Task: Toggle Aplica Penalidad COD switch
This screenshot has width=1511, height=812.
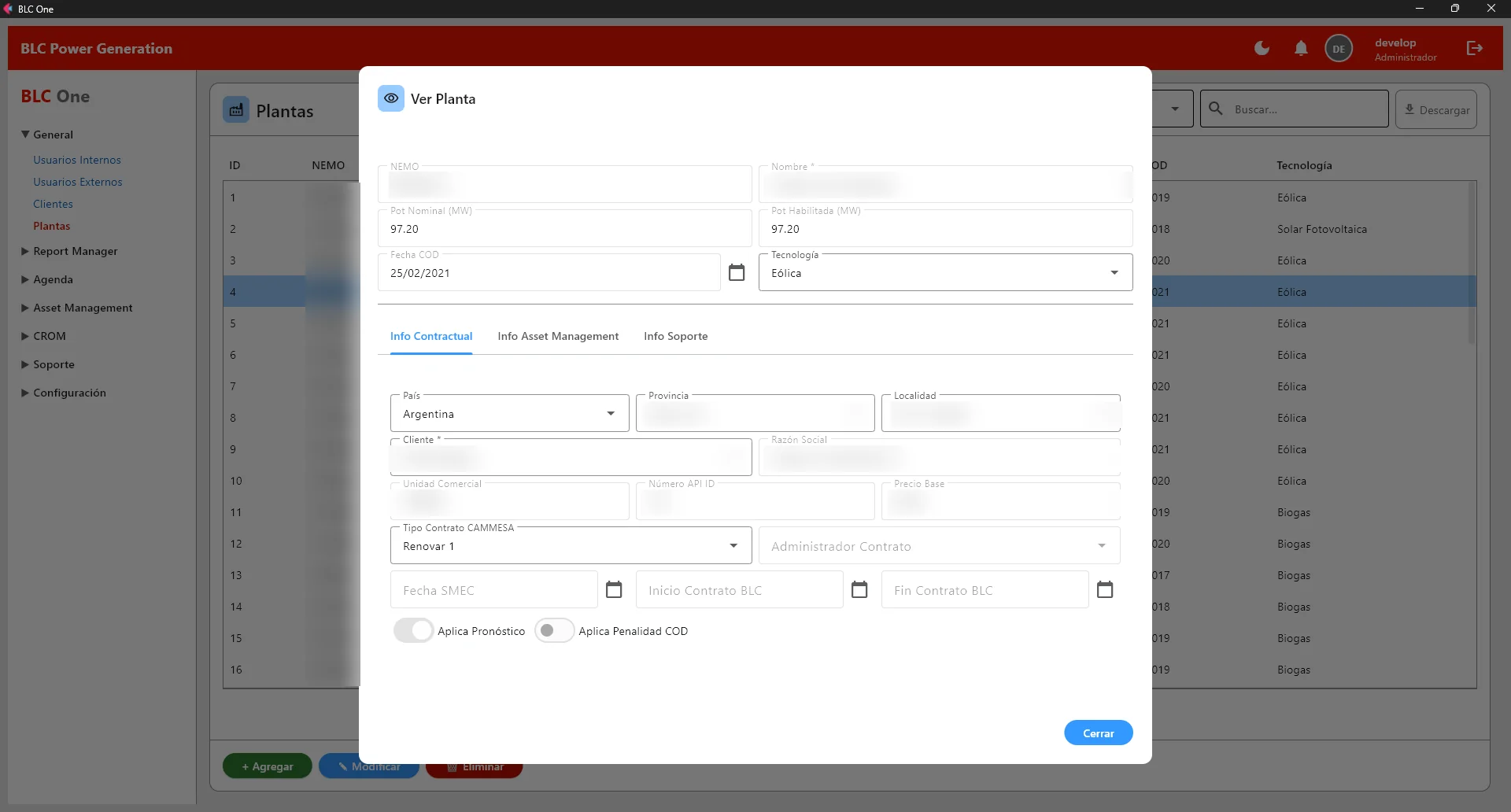Action: point(554,631)
